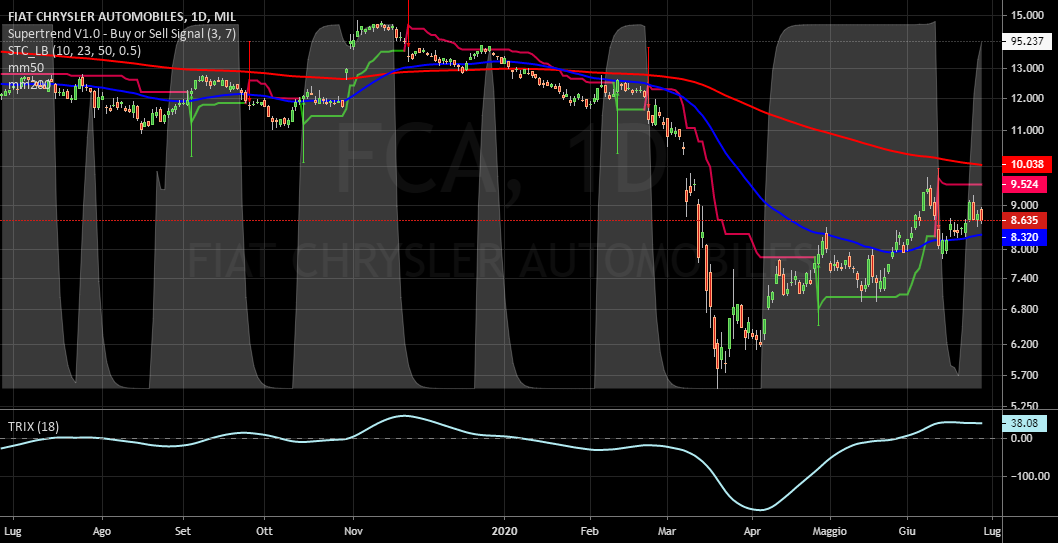Click the Apr month on time axis
The width and height of the screenshot is (1058, 543).
click(752, 531)
